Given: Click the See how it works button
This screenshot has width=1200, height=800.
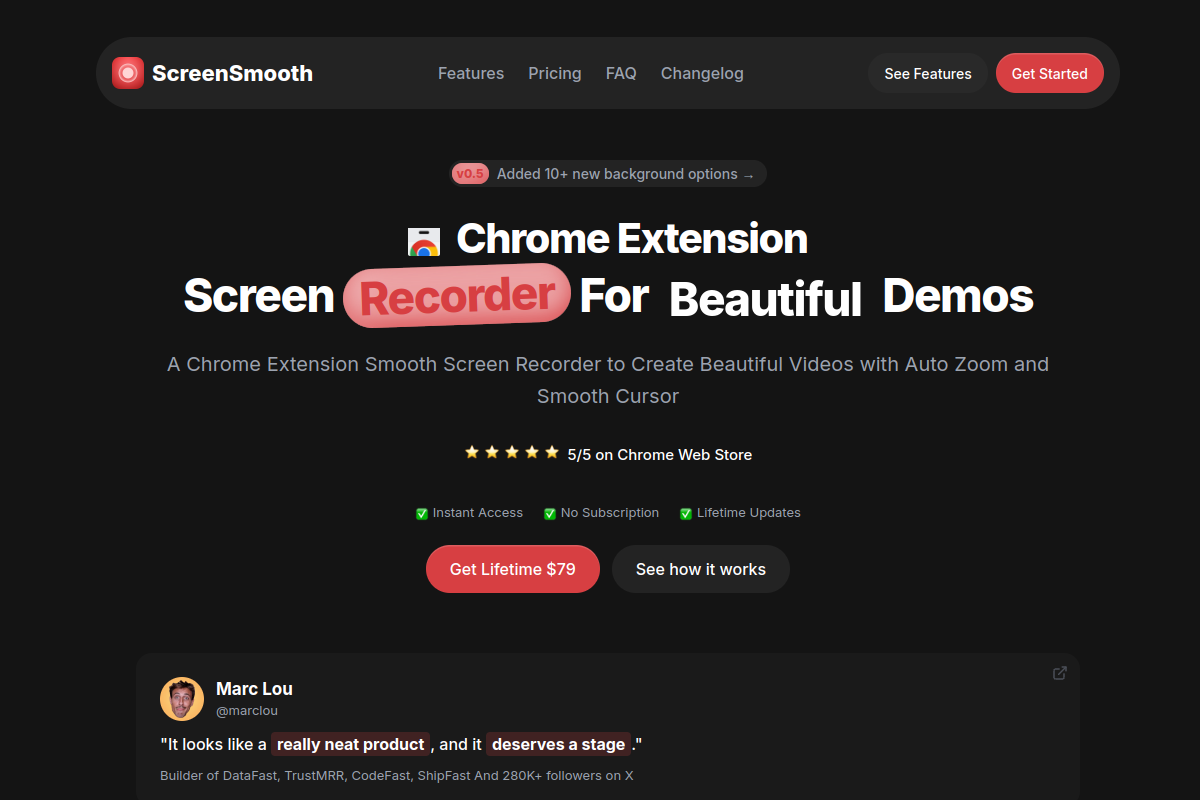Looking at the screenshot, I should [701, 569].
